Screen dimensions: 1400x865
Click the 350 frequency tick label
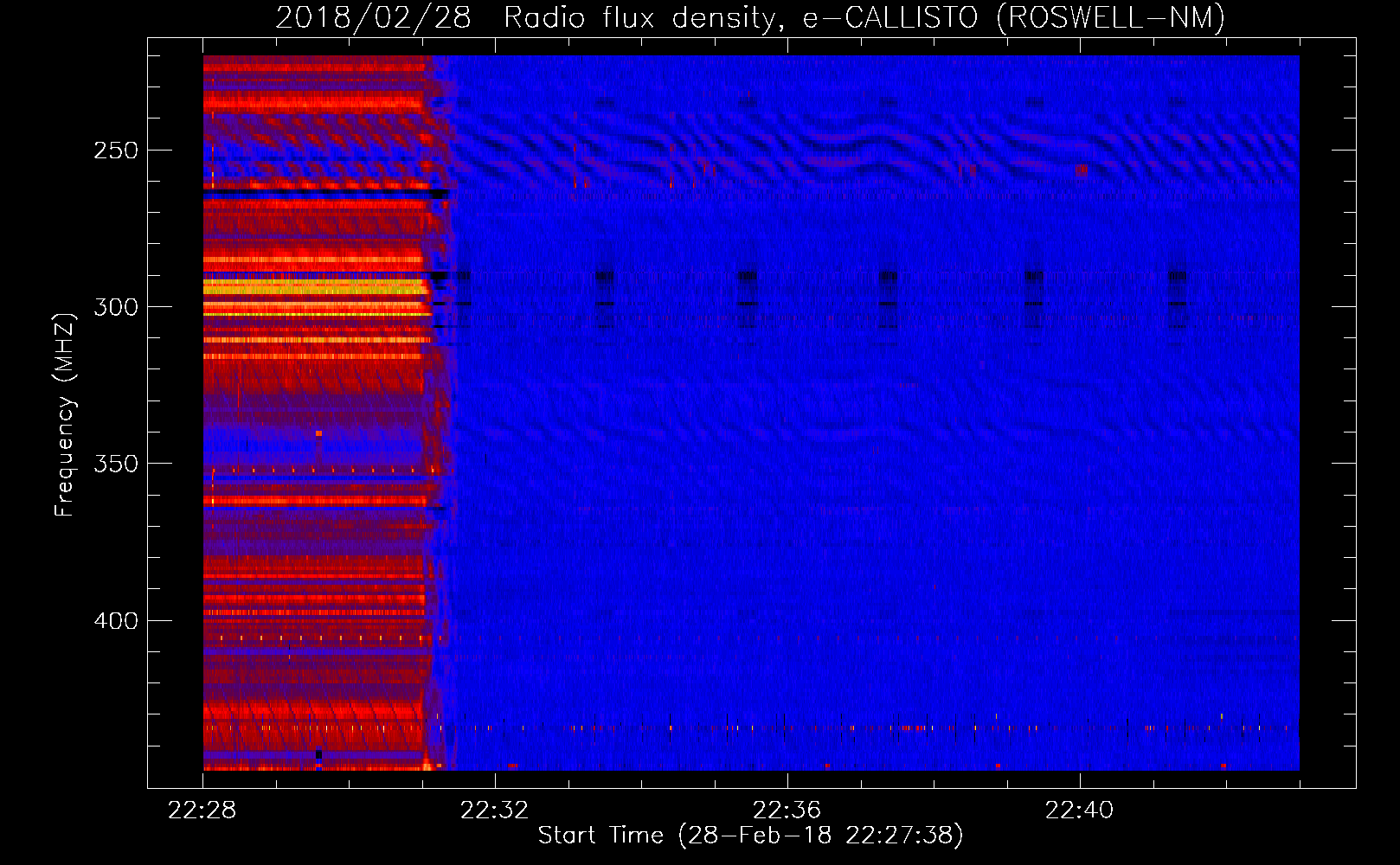[116, 464]
